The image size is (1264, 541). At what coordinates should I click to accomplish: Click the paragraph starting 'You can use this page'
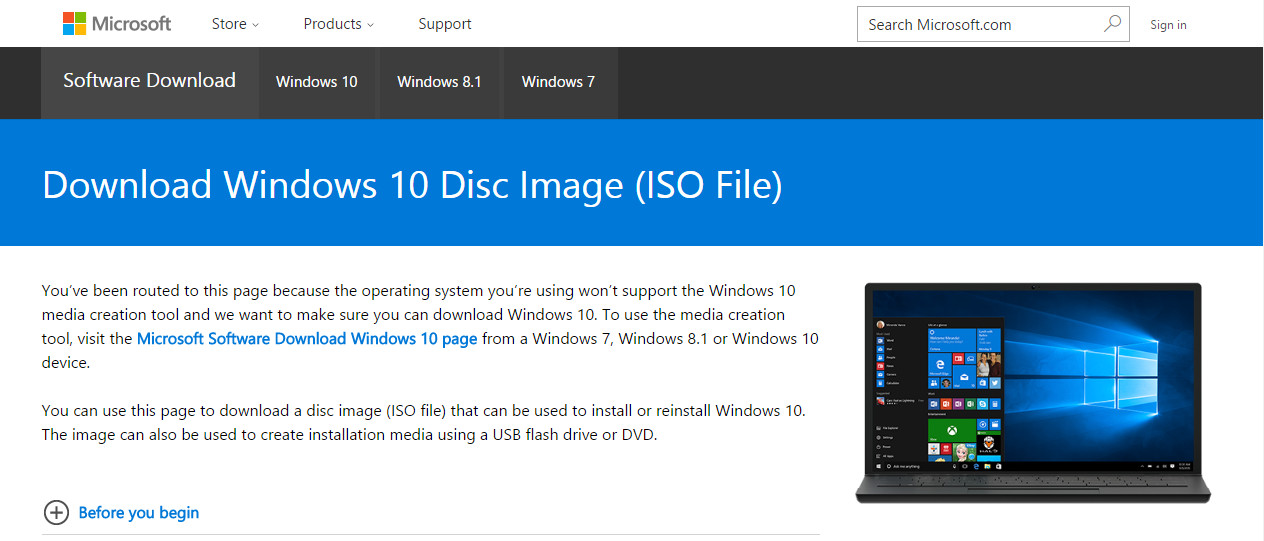[424, 423]
